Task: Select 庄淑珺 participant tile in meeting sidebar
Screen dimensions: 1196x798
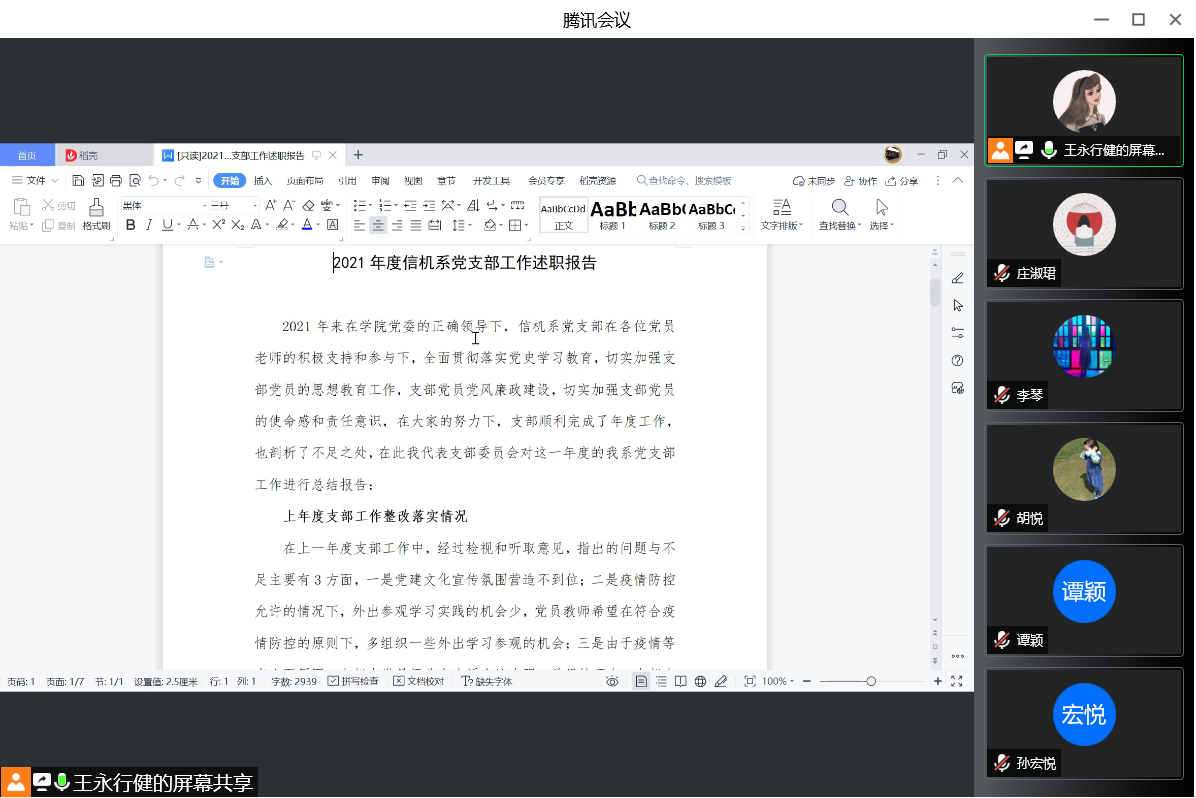Action: pyautogui.click(x=1084, y=234)
